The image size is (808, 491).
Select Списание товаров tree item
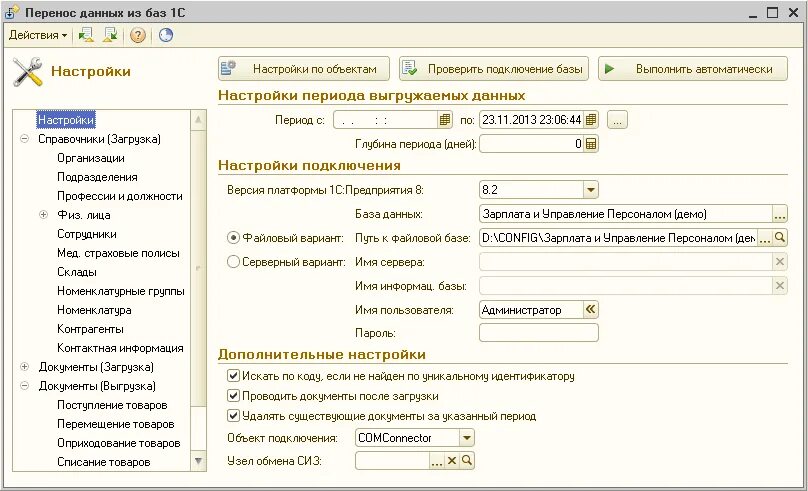(x=103, y=462)
